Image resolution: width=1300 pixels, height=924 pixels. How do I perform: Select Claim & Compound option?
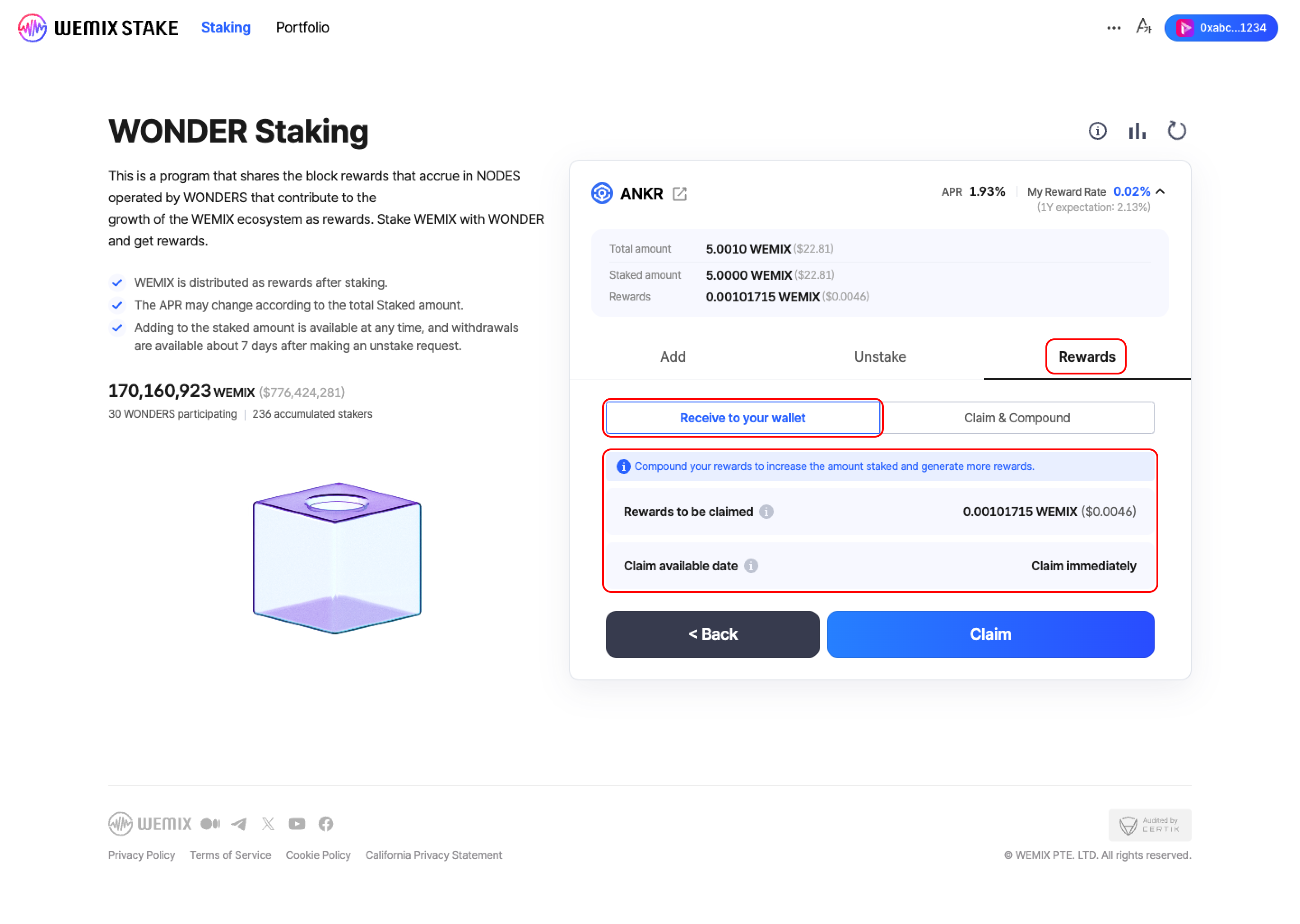[x=1017, y=418]
